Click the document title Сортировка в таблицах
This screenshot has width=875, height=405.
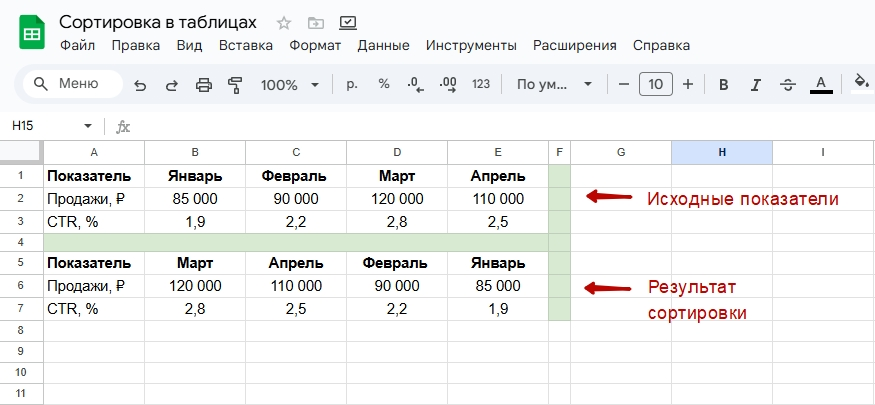point(158,22)
